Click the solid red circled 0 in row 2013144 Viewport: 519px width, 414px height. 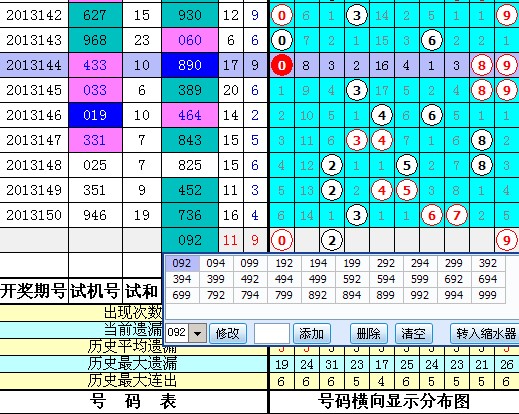tap(282, 65)
